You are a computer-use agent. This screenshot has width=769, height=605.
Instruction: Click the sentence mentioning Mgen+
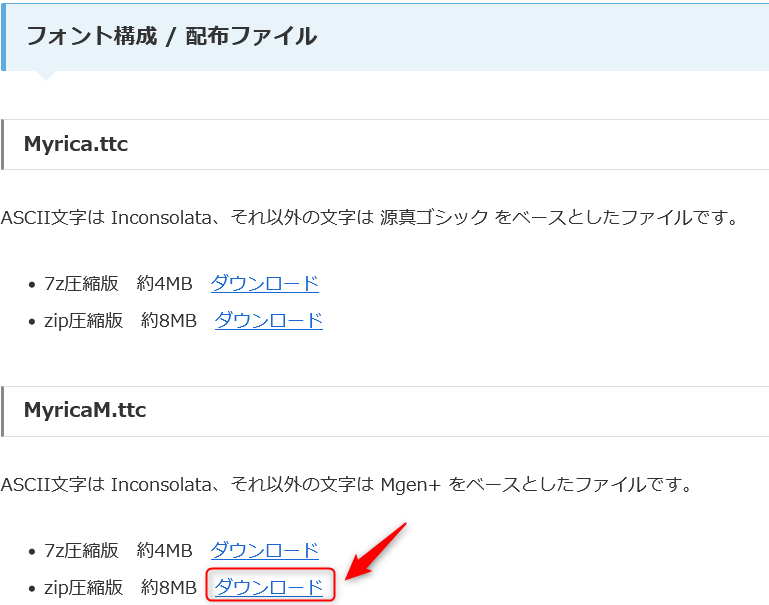click(347, 484)
